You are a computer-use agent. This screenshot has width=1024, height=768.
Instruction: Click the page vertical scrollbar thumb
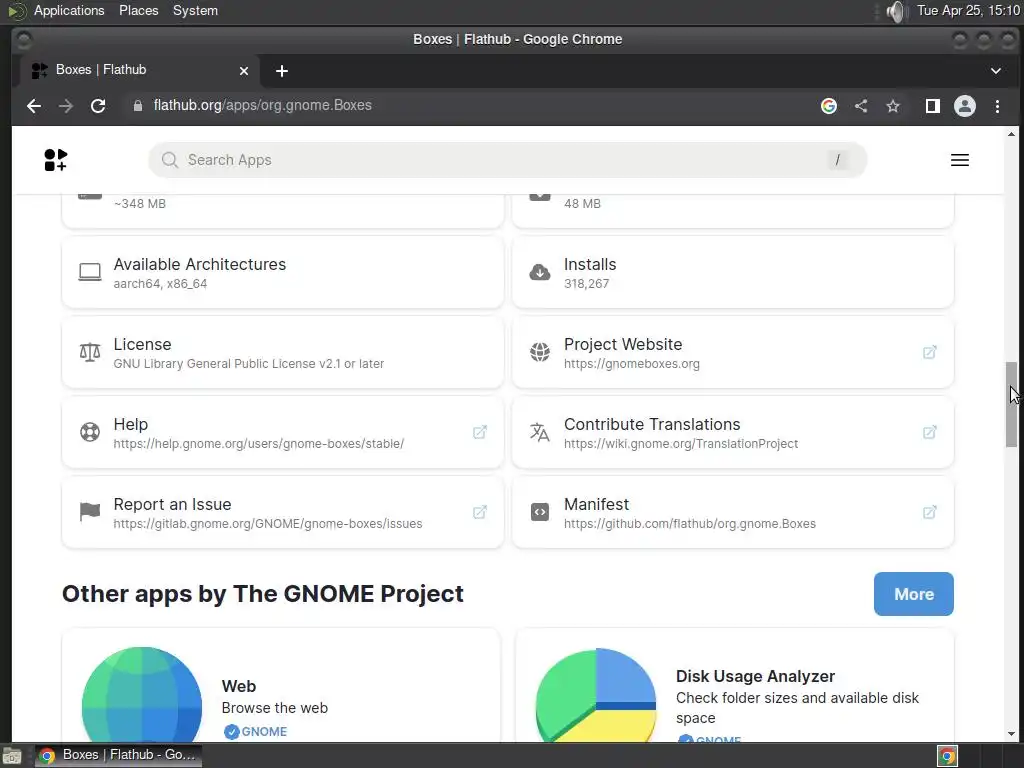[1011, 404]
